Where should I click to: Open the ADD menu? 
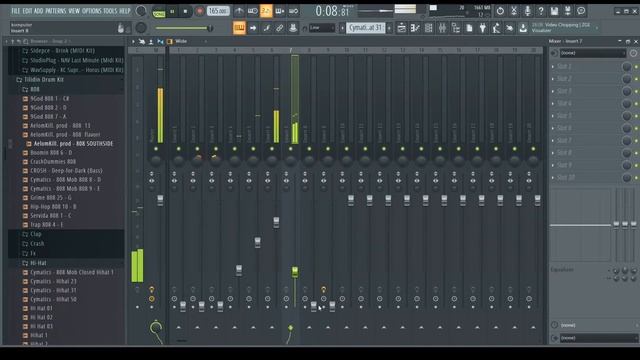tap(38, 11)
